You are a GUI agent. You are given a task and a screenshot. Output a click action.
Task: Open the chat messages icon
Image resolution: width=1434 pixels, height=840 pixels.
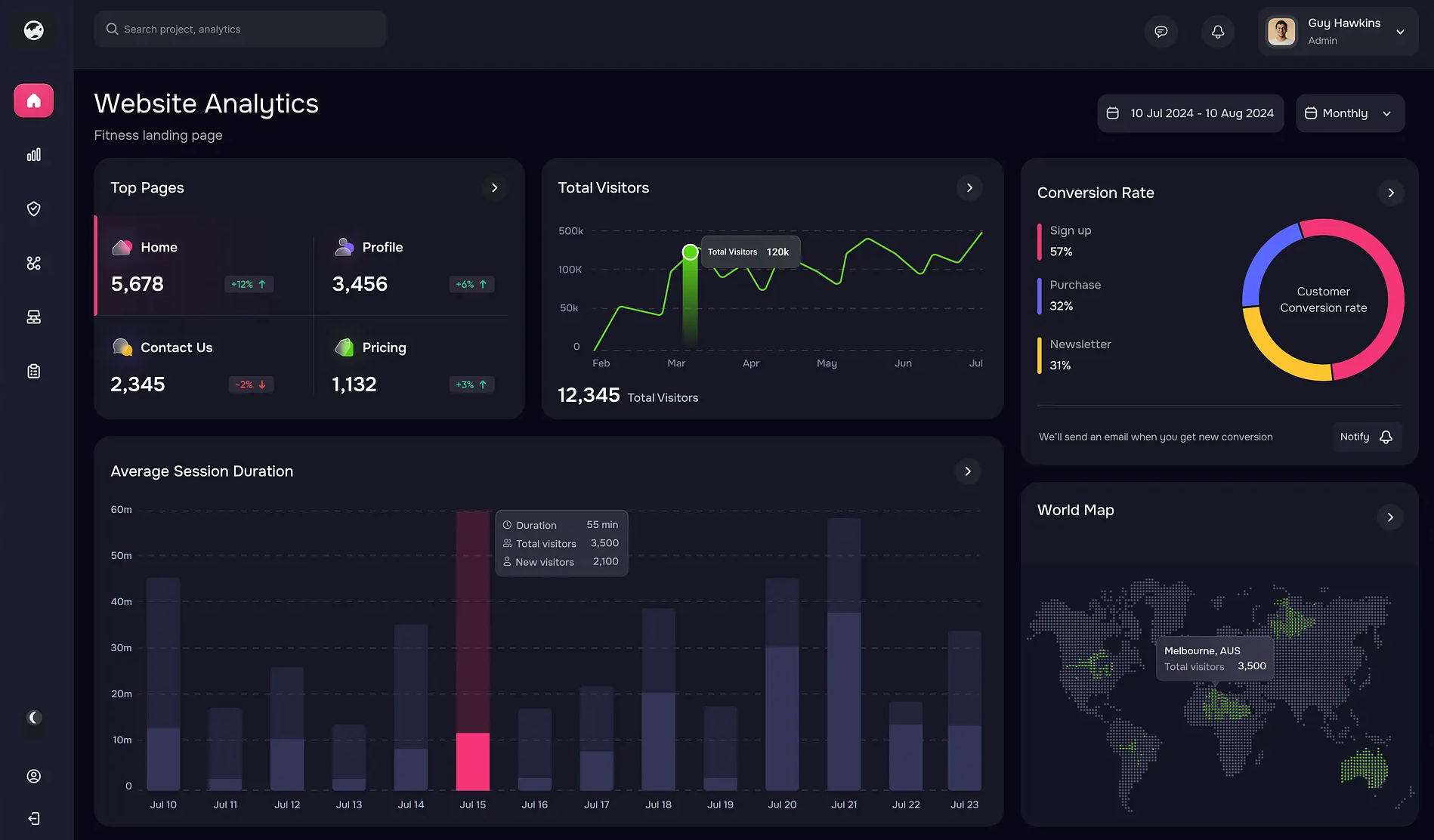pyautogui.click(x=1160, y=32)
